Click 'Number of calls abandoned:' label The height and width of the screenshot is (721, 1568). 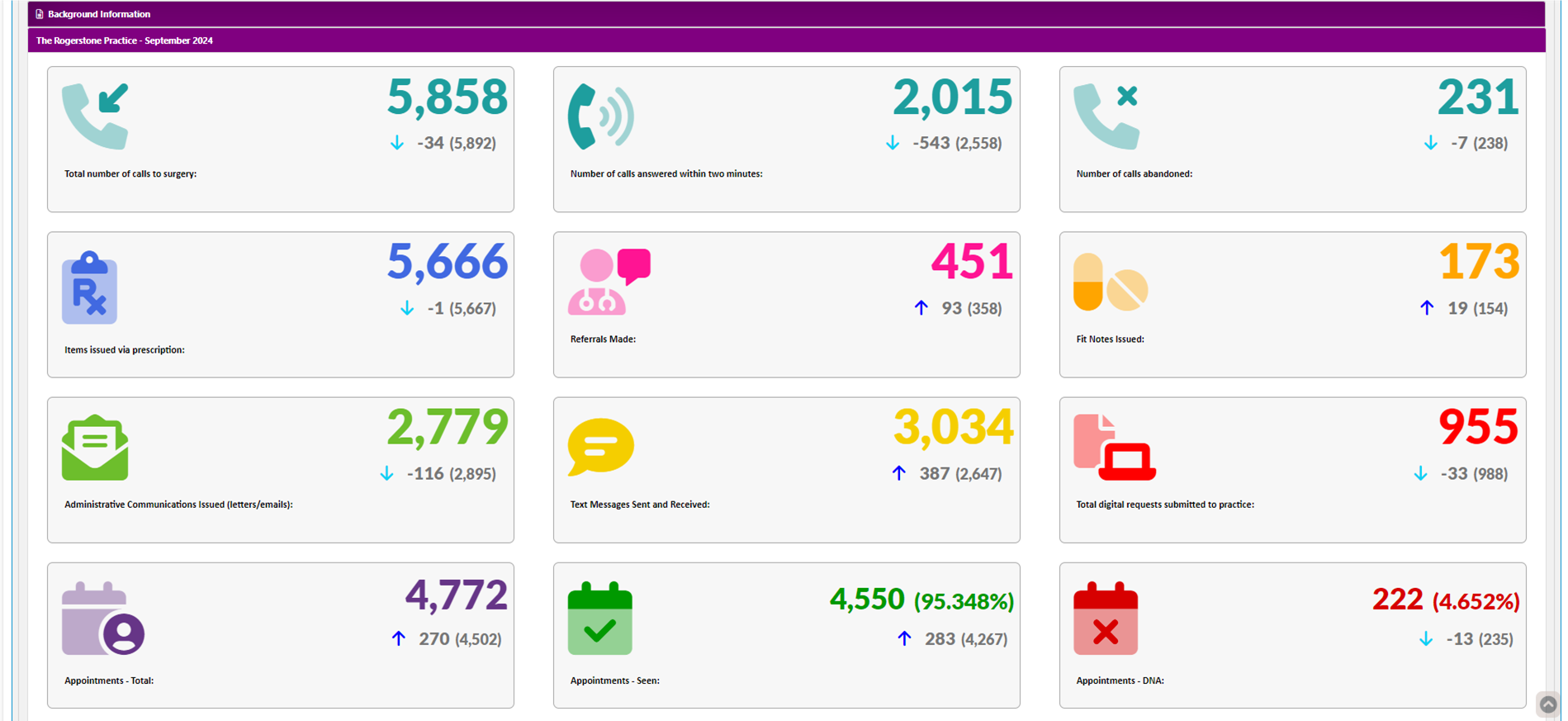pyautogui.click(x=1134, y=174)
